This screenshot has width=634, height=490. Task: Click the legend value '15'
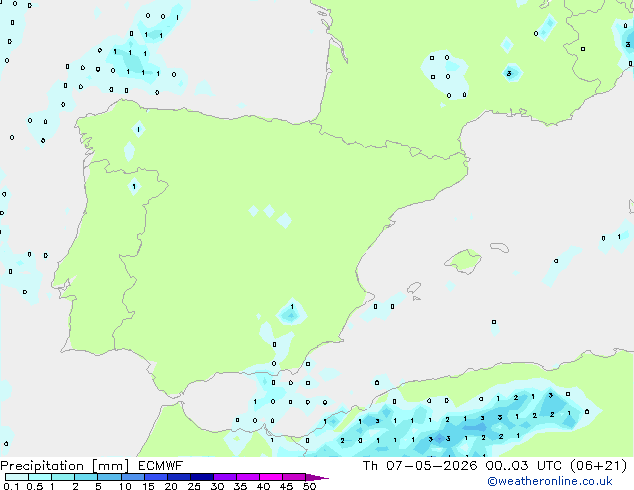(x=148, y=486)
